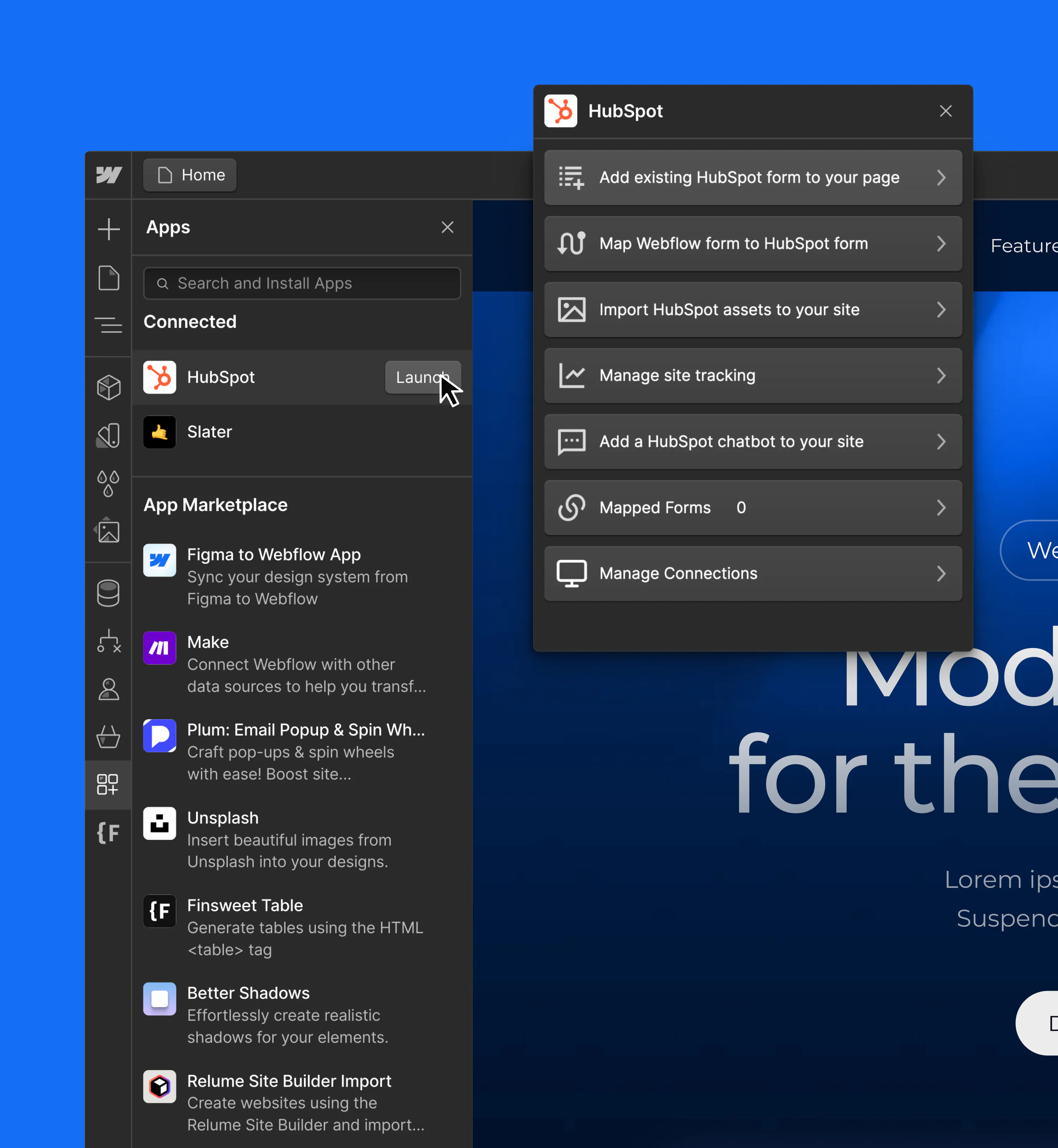This screenshot has width=1058, height=1148.
Task: Close the HubSpot dialog
Action: click(946, 111)
